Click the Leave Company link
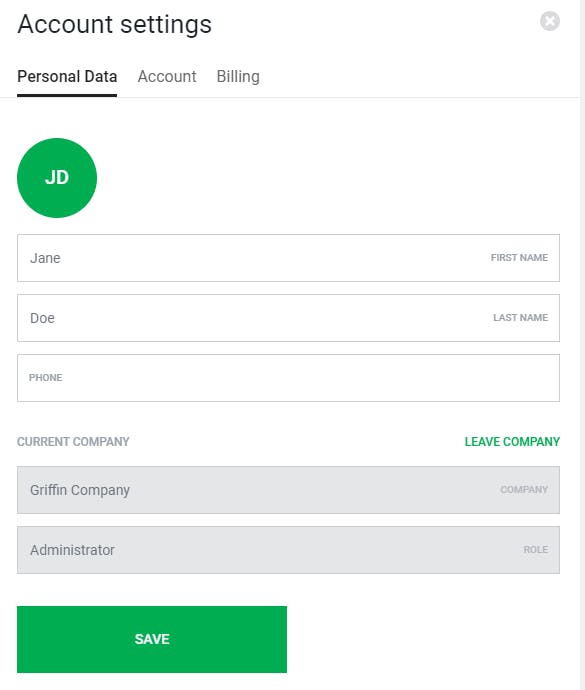The width and height of the screenshot is (585, 690). coord(512,441)
